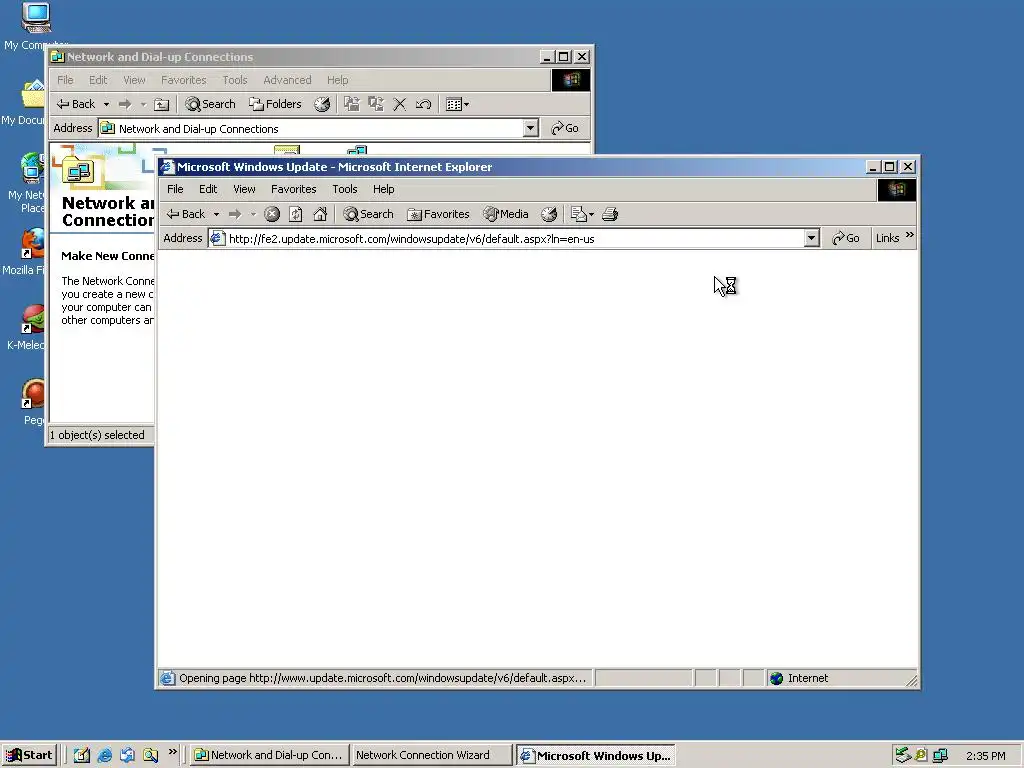Image resolution: width=1024 pixels, height=768 pixels.
Task: Click Back in Internet Explorer toolbar
Action: [x=185, y=214]
